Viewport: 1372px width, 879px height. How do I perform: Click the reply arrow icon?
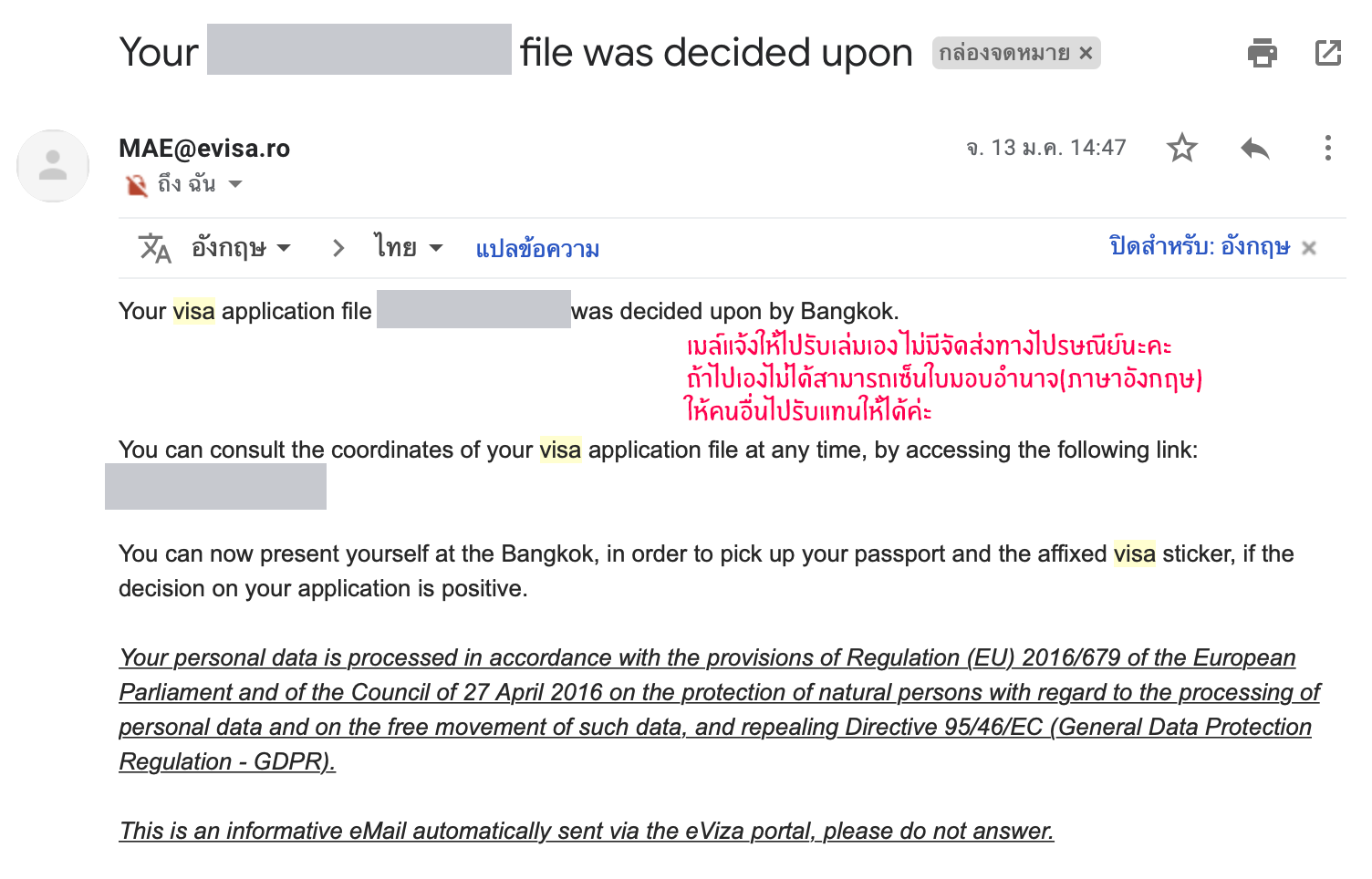point(1255,148)
